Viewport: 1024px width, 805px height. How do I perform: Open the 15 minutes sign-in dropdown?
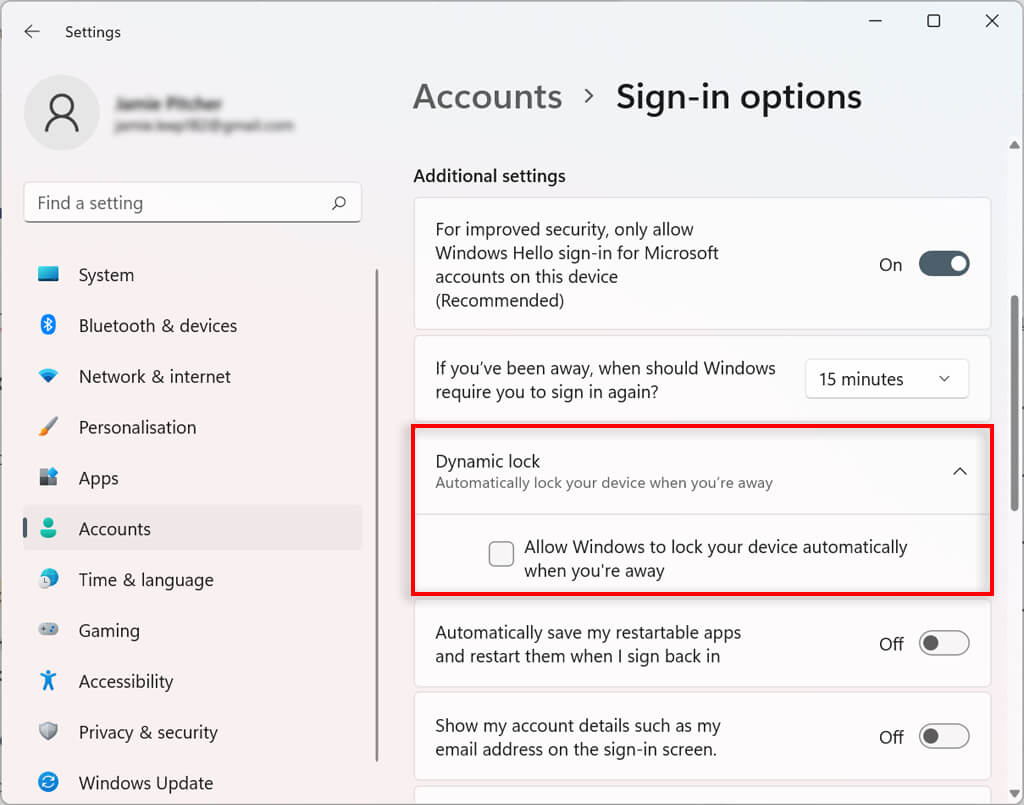coord(886,379)
